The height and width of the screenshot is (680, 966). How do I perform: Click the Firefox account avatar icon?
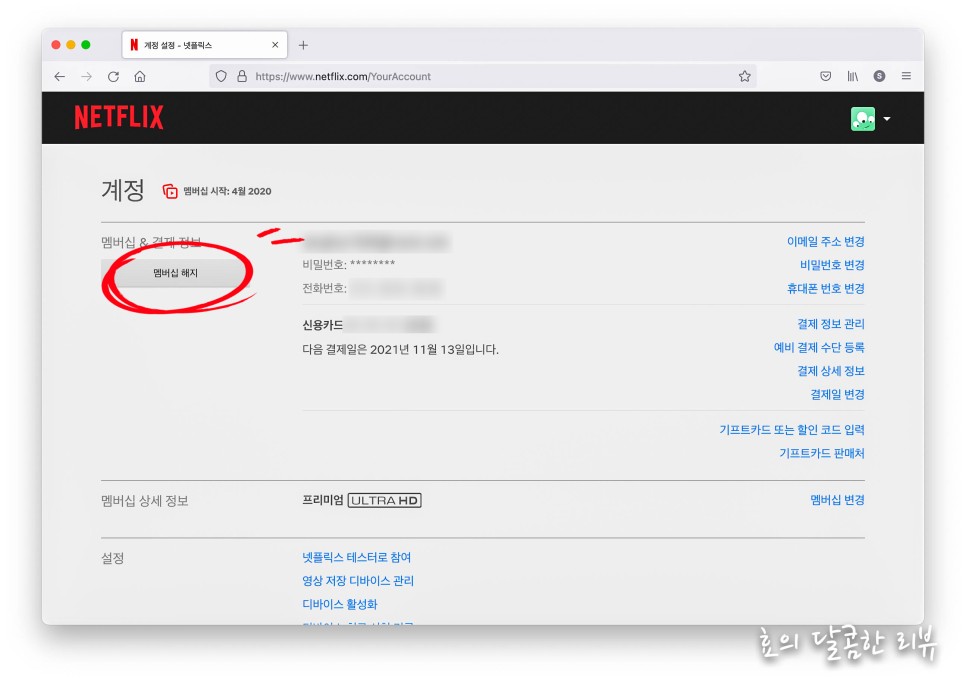click(879, 76)
